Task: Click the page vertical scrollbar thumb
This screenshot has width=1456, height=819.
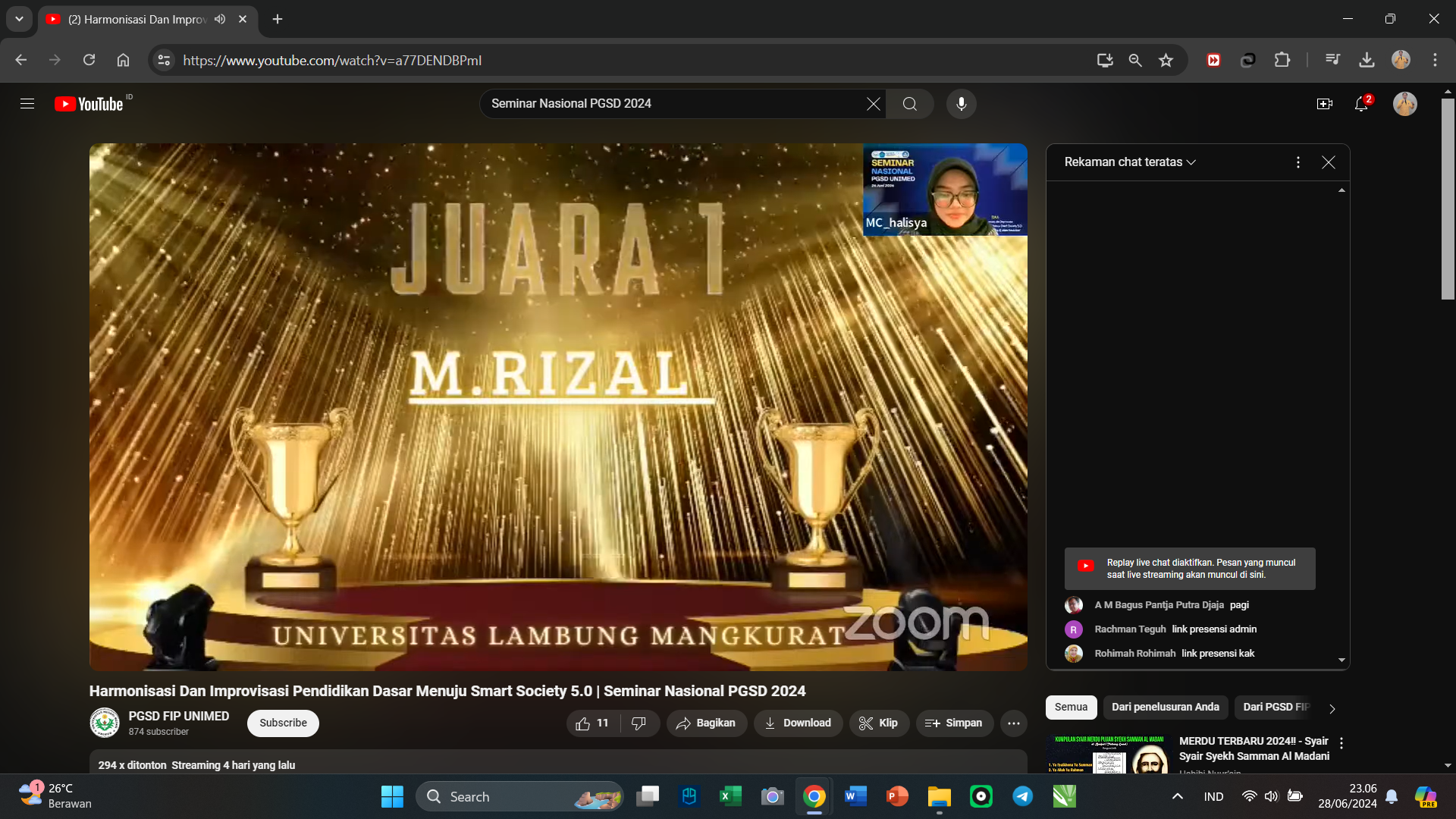Action: click(1448, 199)
